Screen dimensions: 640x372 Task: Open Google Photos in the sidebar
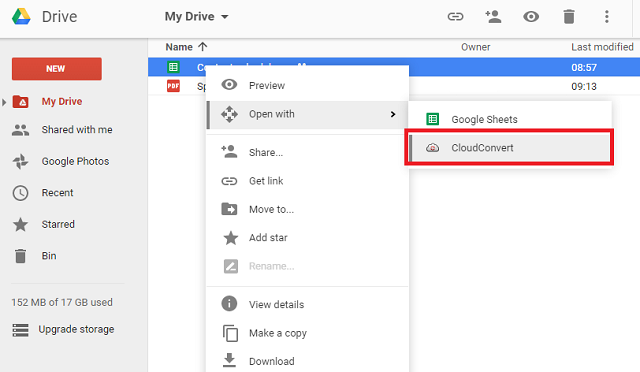(75, 161)
